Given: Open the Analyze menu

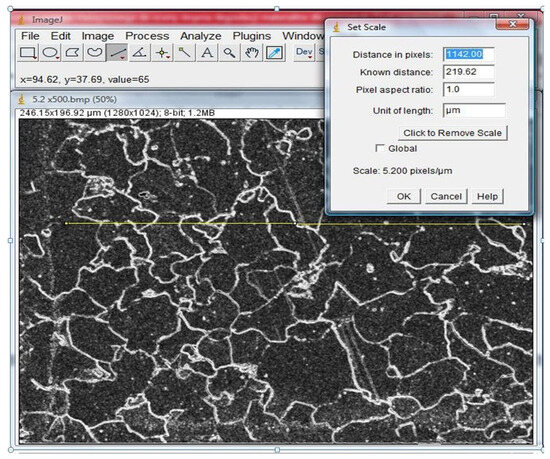Looking at the screenshot, I should 201,36.
